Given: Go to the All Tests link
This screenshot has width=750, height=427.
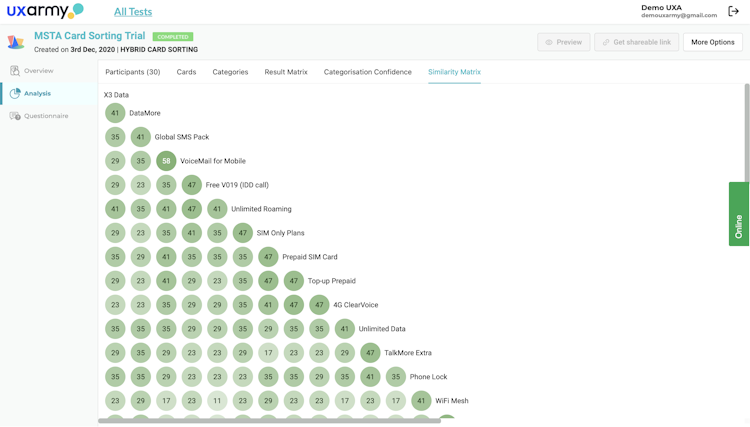Looking at the screenshot, I should pos(133,12).
